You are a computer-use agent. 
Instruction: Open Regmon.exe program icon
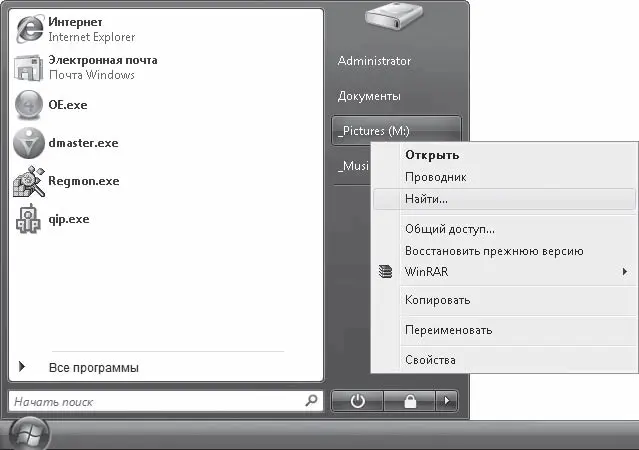pos(29,181)
